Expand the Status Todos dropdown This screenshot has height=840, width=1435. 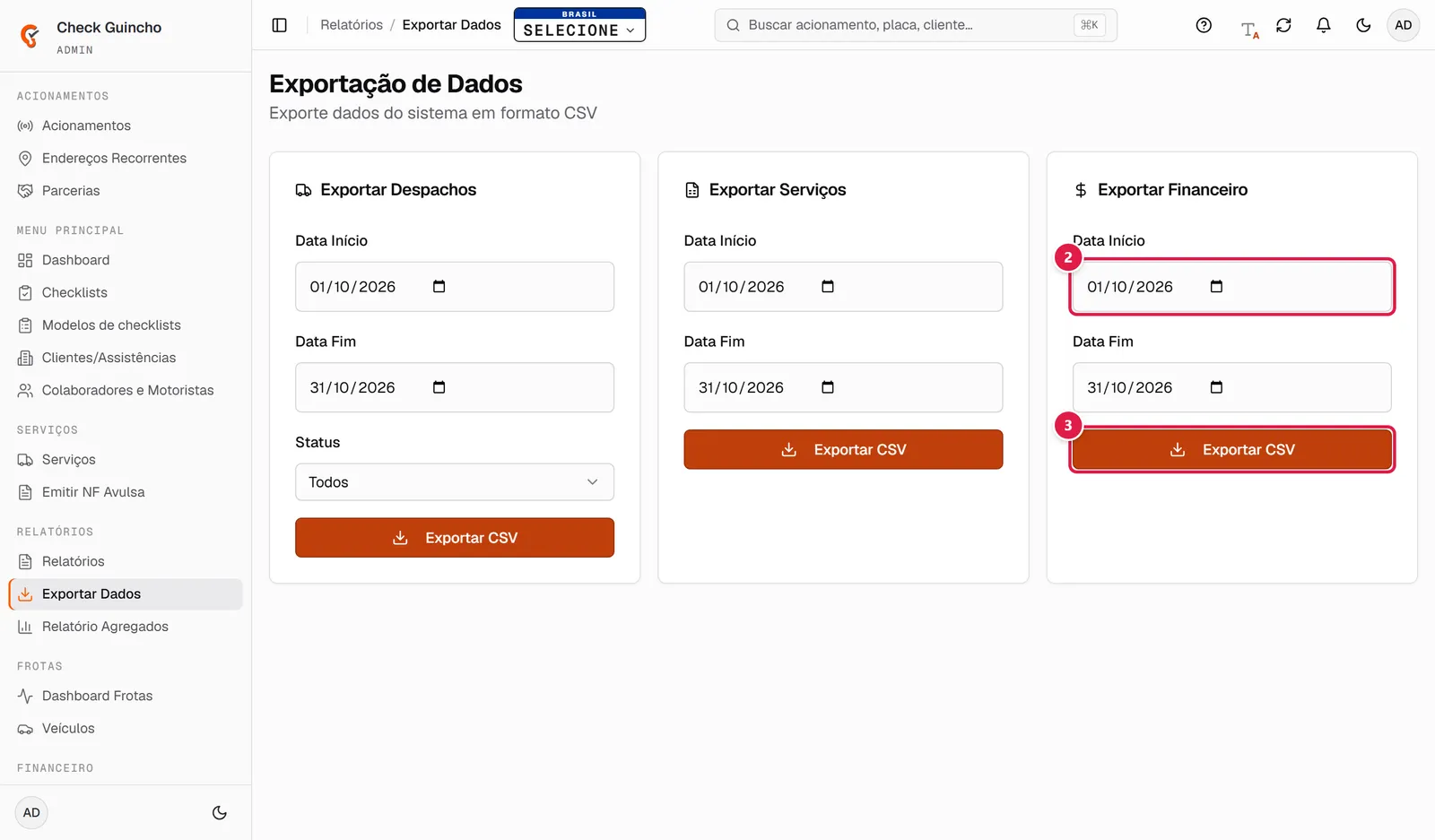point(455,482)
